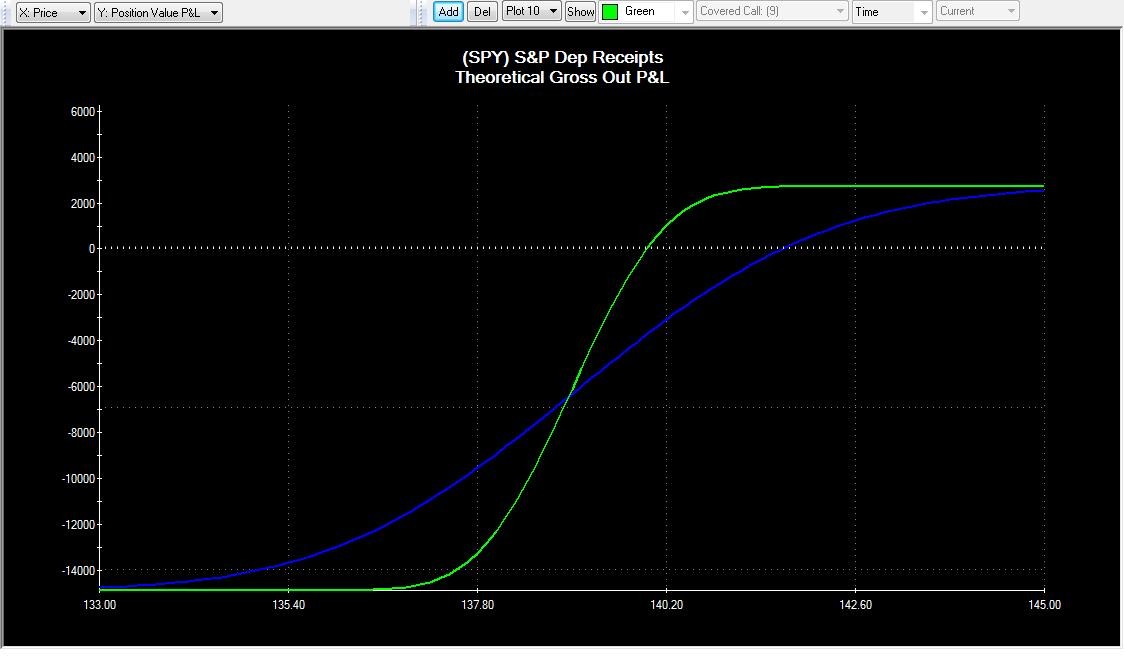Click the 142.60 x-axis label

[856, 605]
